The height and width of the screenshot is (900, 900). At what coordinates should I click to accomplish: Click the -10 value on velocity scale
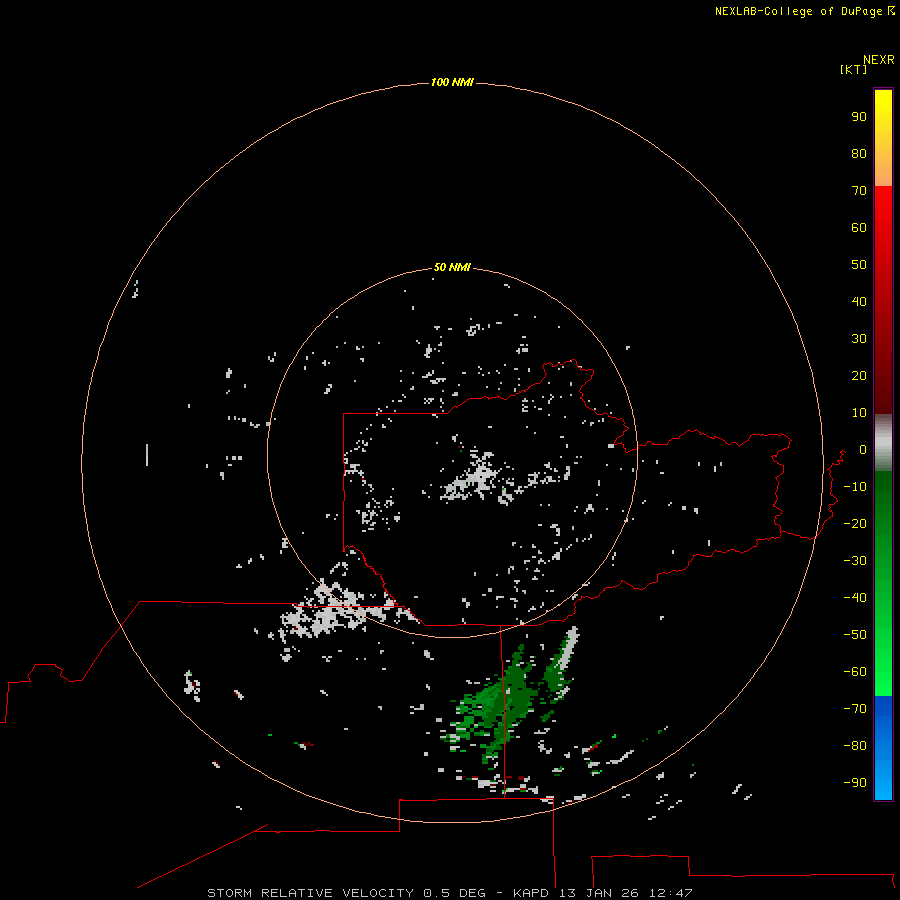(x=855, y=487)
